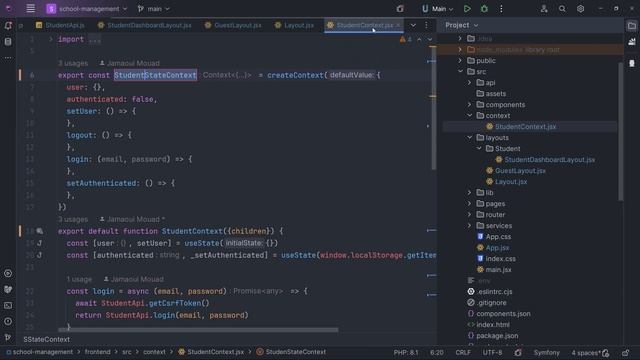Open the Project view dropdown

click(x=462, y=25)
